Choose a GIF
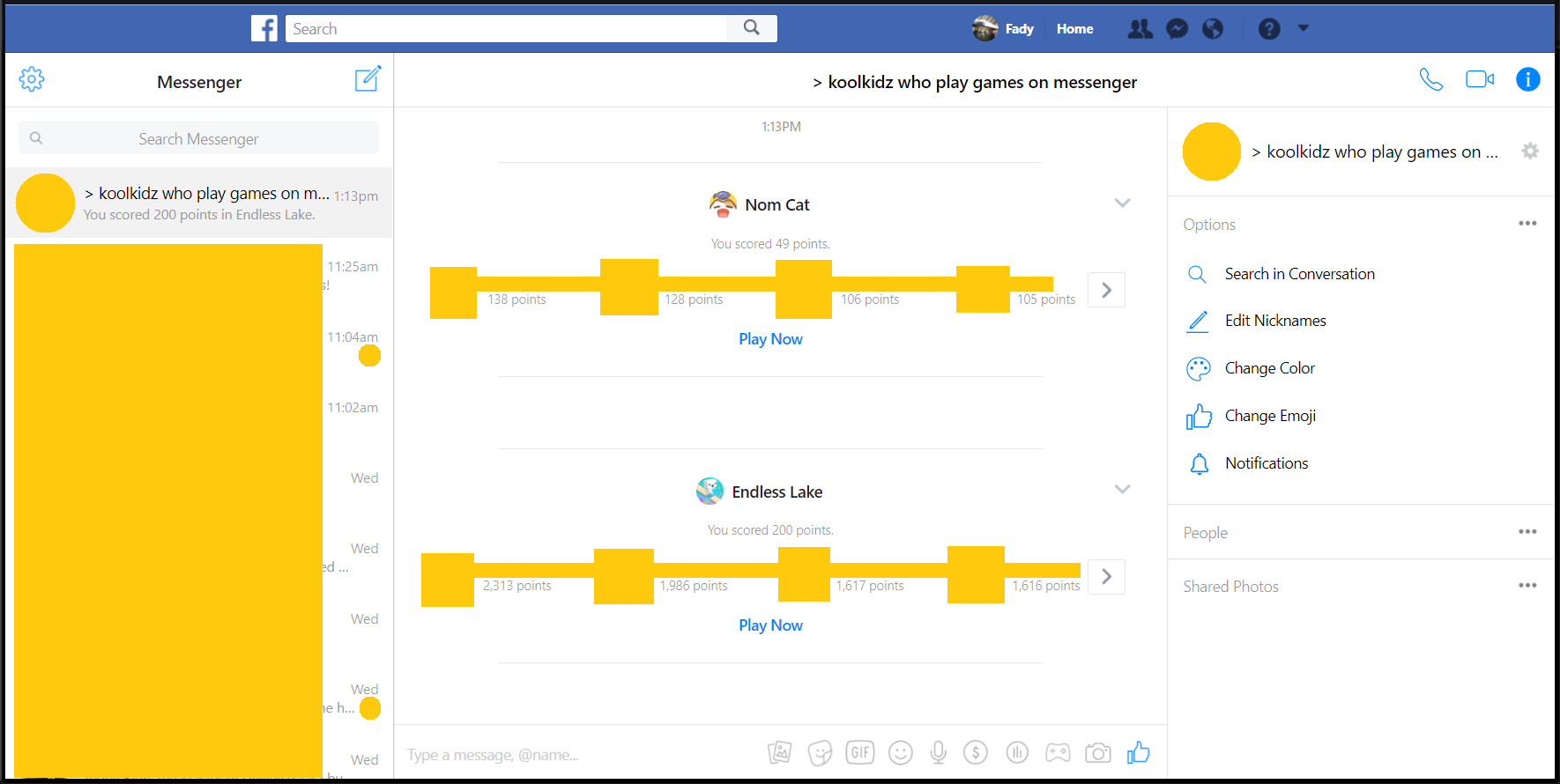1560x784 pixels. (x=860, y=752)
